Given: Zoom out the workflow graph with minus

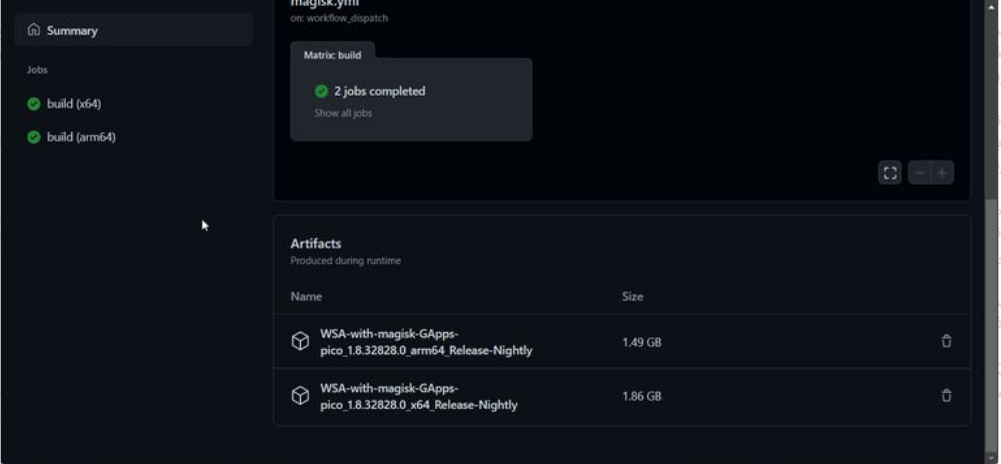Looking at the screenshot, I should (920, 173).
